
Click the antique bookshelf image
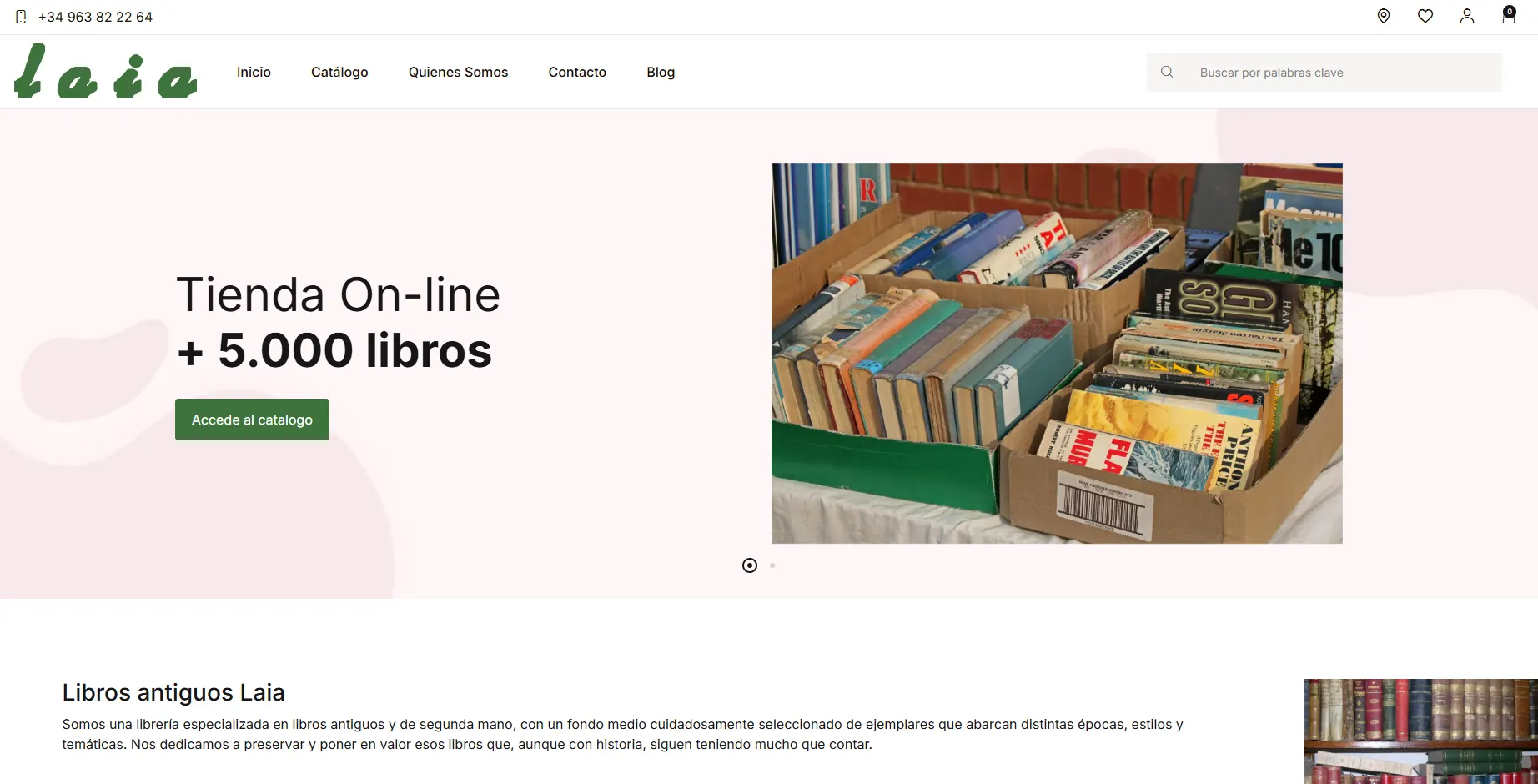1421,731
